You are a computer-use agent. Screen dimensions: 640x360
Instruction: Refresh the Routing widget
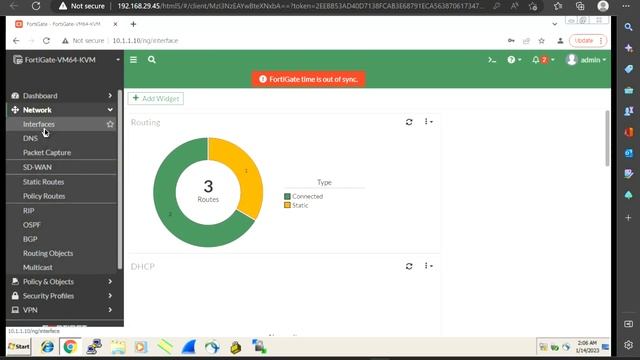pyautogui.click(x=409, y=122)
